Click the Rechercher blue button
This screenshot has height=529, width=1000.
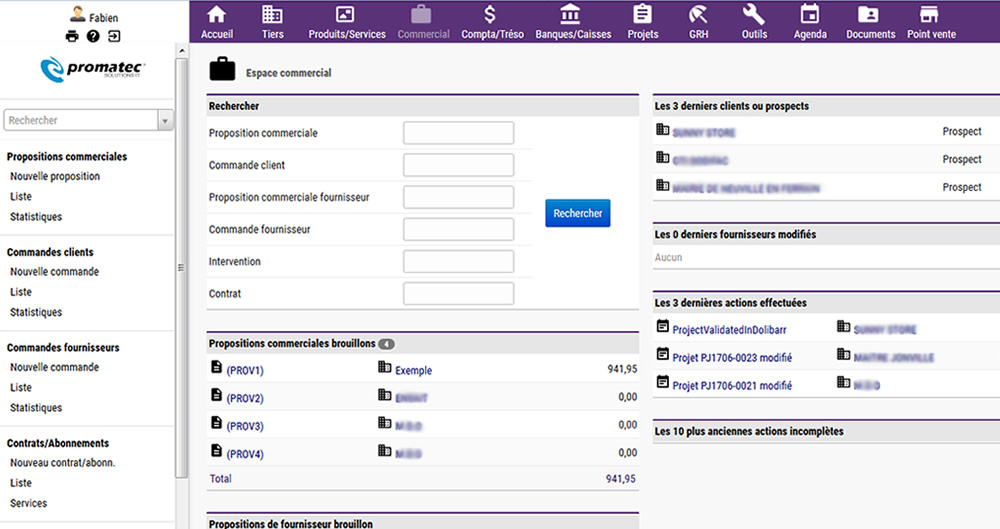coord(578,213)
